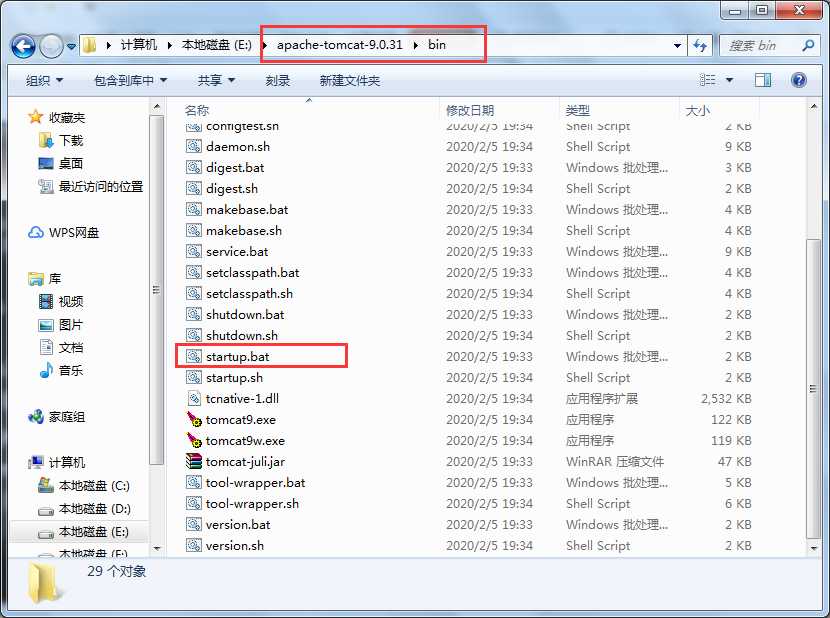The width and height of the screenshot is (830, 618).
Task: Click the service.bat file icon
Action: (194, 251)
